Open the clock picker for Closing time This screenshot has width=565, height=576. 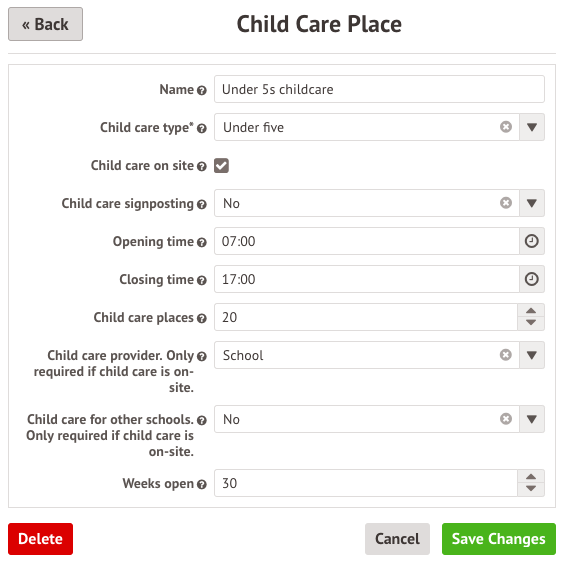point(531,279)
